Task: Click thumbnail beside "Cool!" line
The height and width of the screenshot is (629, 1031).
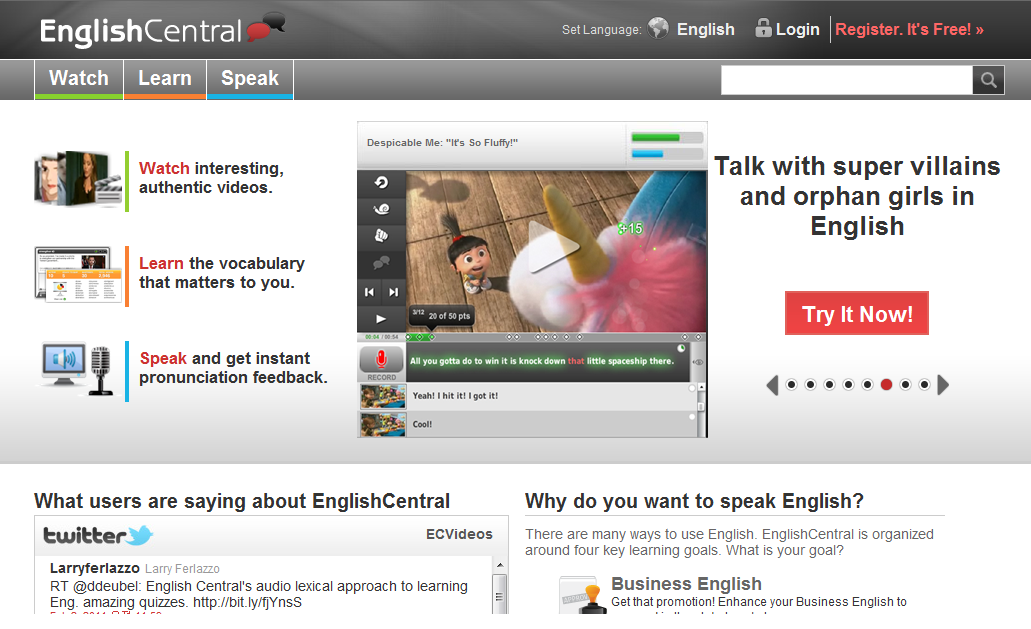Action: coord(383,425)
